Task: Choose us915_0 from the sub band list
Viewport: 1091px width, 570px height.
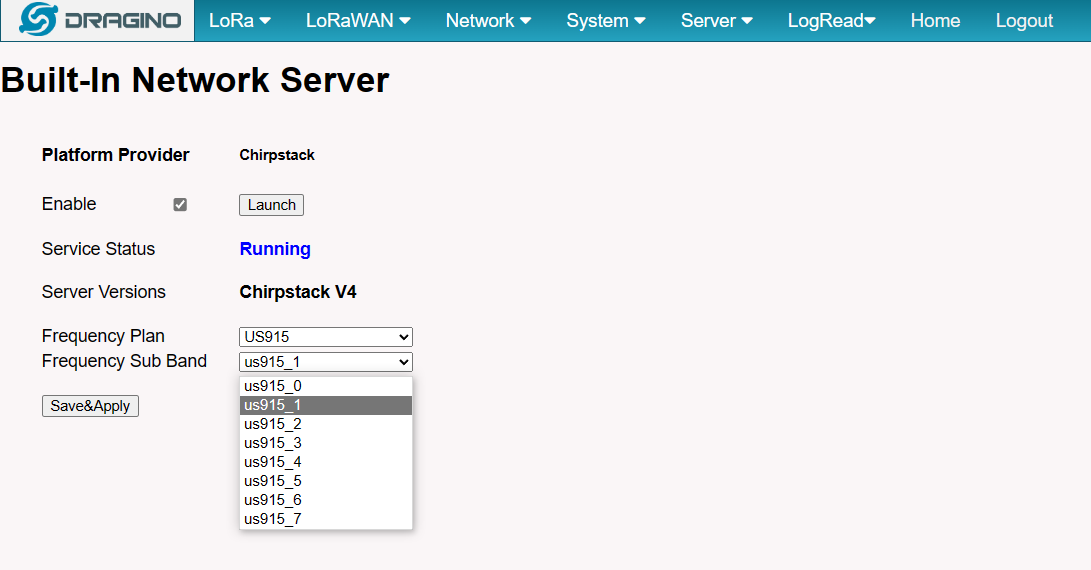Action: point(326,386)
